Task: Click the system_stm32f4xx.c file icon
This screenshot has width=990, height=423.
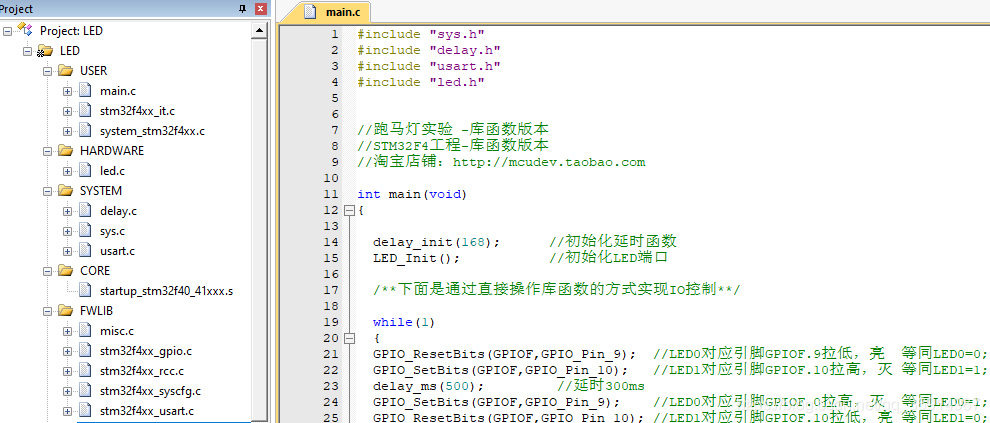Action: (x=85, y=131)
